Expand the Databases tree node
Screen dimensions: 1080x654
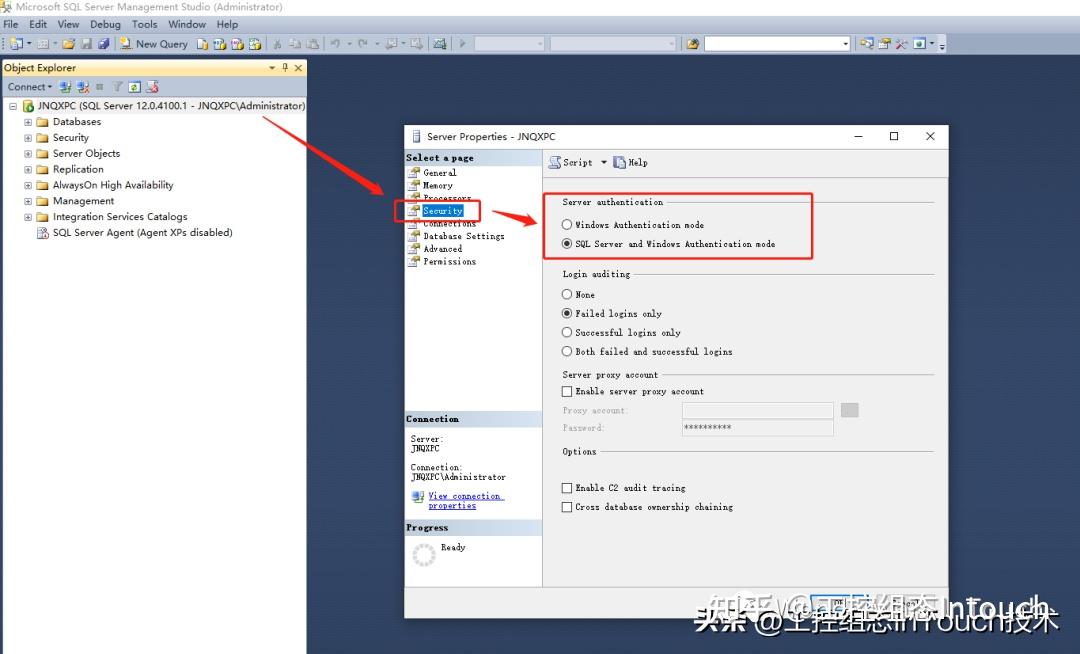click(x=28, y=122)
